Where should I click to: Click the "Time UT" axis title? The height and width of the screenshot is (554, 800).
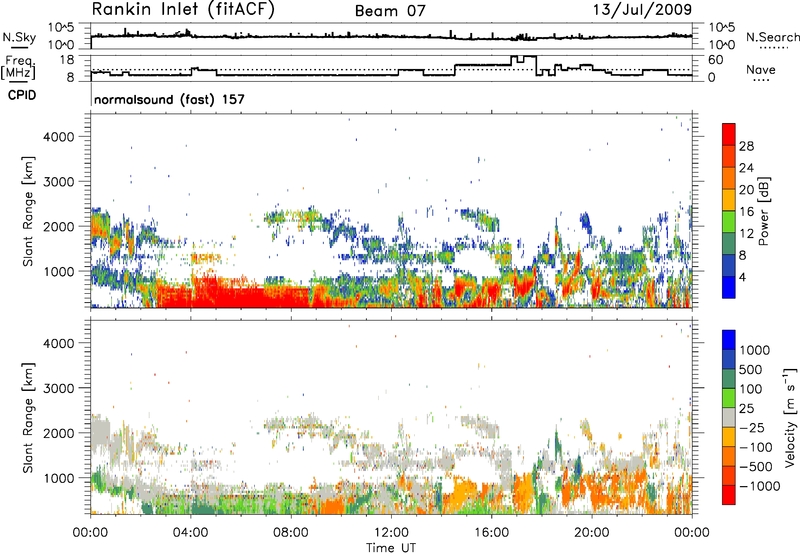pyautogui.click(x=391, y=548)
